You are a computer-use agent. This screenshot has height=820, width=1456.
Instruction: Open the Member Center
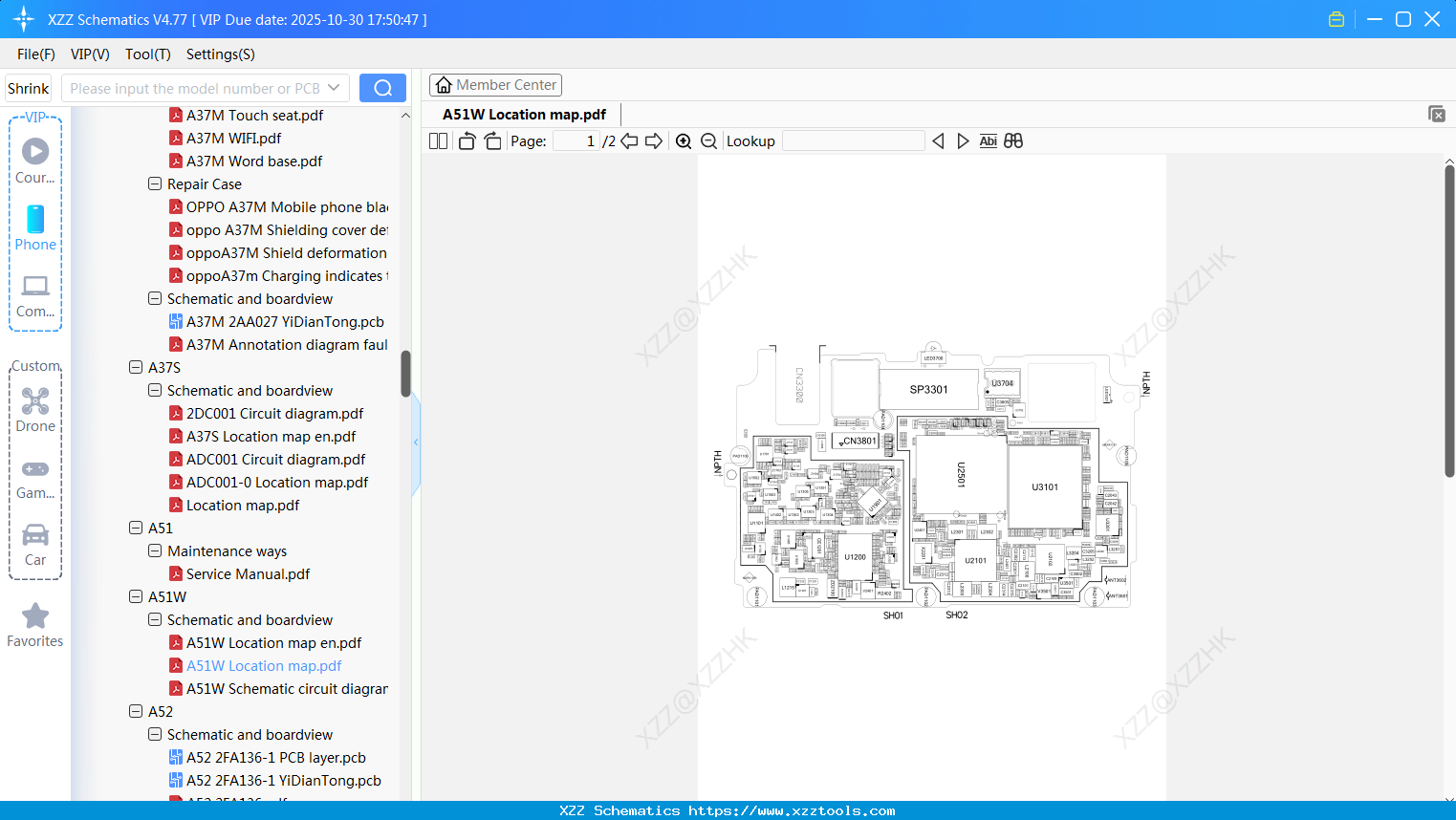point(495,84)
